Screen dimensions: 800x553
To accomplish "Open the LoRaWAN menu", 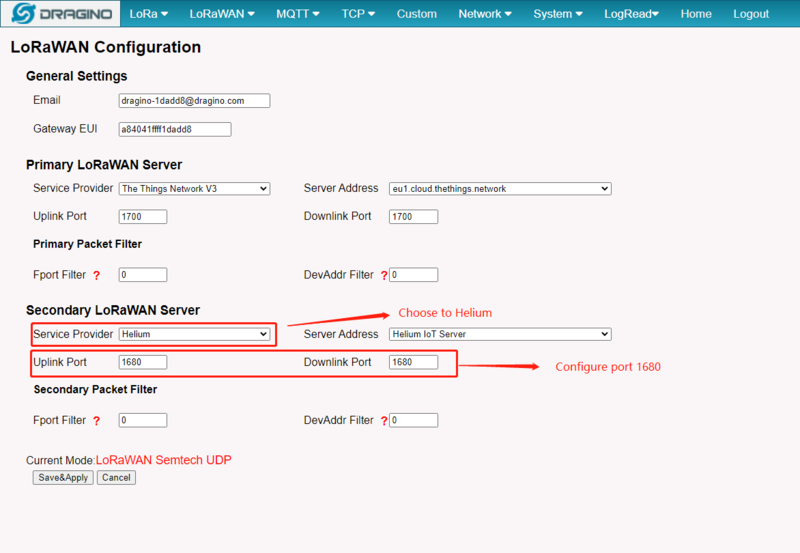I will click(222, 14).
